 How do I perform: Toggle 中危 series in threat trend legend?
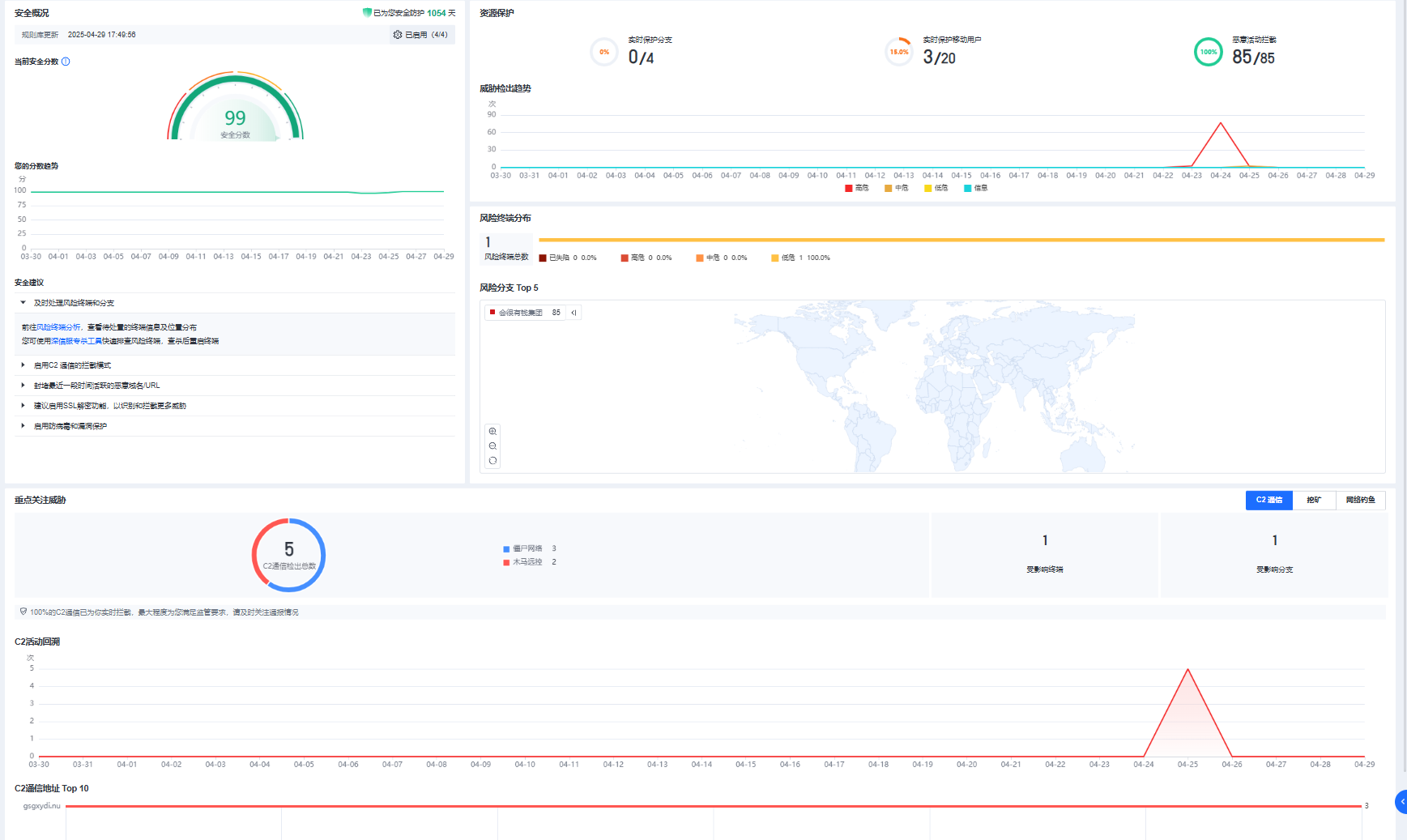(x=896, y=188)
